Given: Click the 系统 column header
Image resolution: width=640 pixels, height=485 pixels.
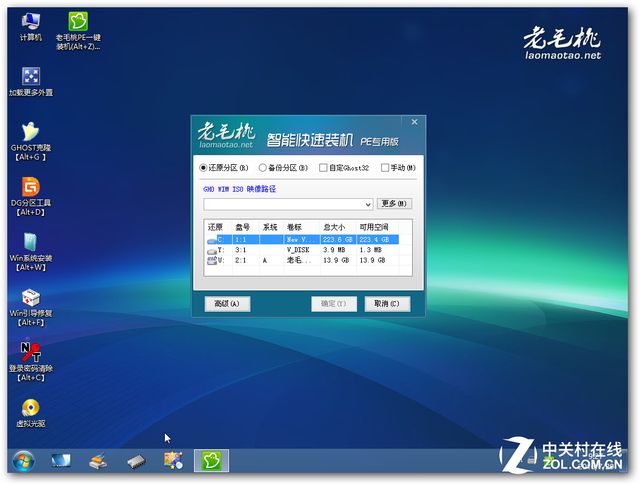Looking at the screenshot, I should click(x=270, y=227).
